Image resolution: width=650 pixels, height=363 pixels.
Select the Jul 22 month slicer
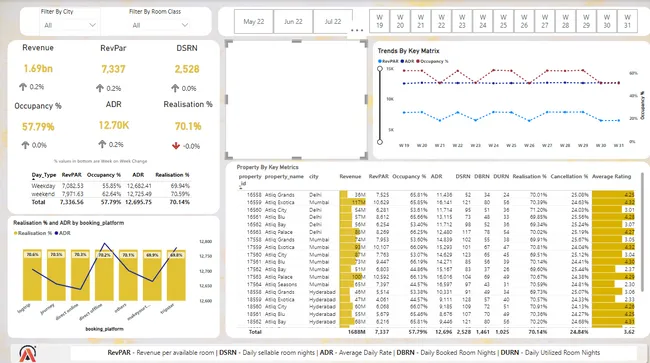coord(333,22)
